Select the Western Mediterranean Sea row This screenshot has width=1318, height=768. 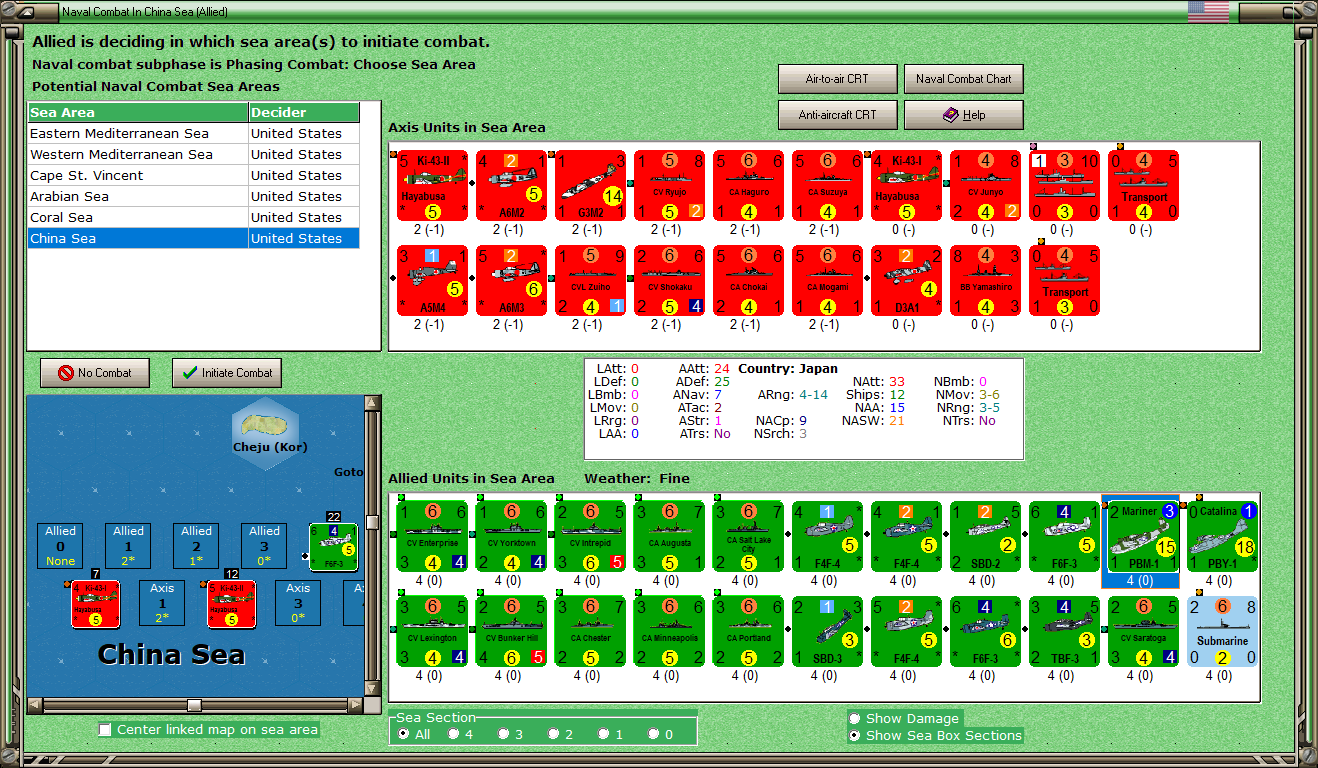coord(193,154)
